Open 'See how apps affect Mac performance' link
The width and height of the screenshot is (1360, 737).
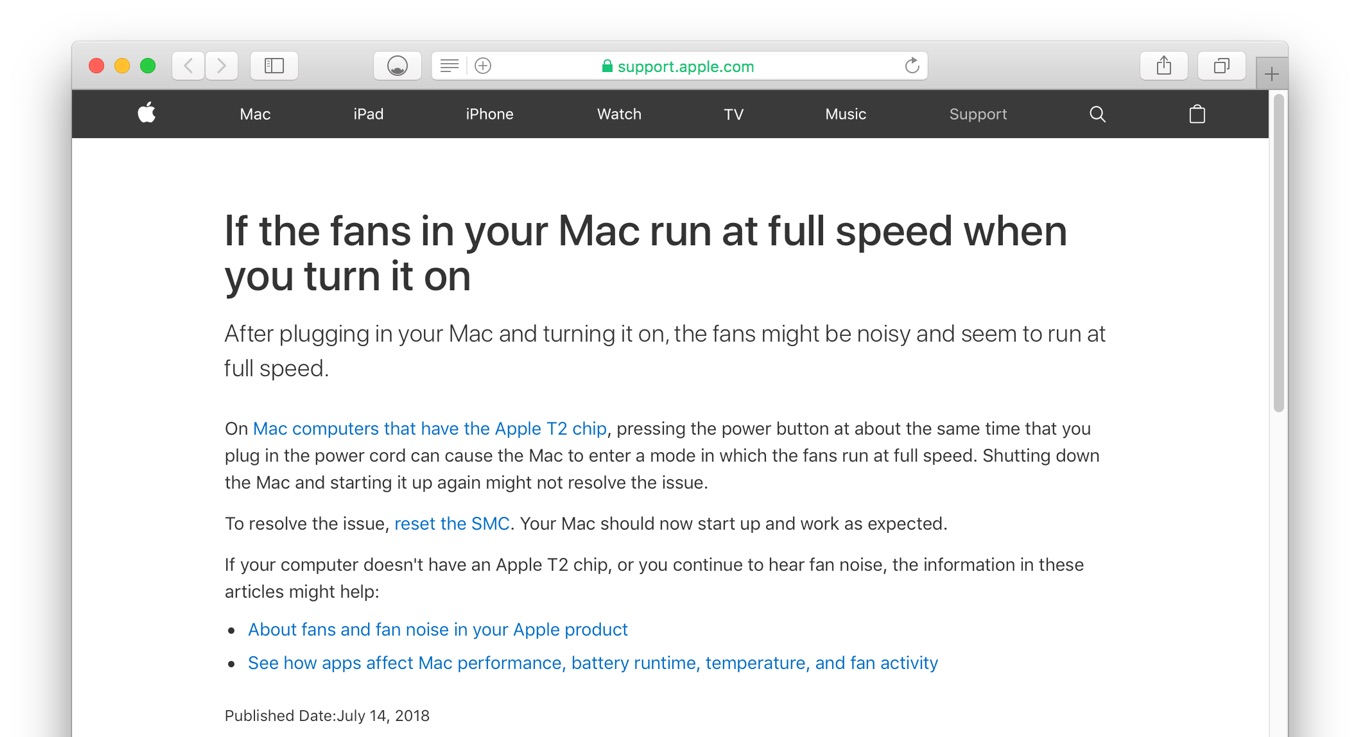point(593,662)
